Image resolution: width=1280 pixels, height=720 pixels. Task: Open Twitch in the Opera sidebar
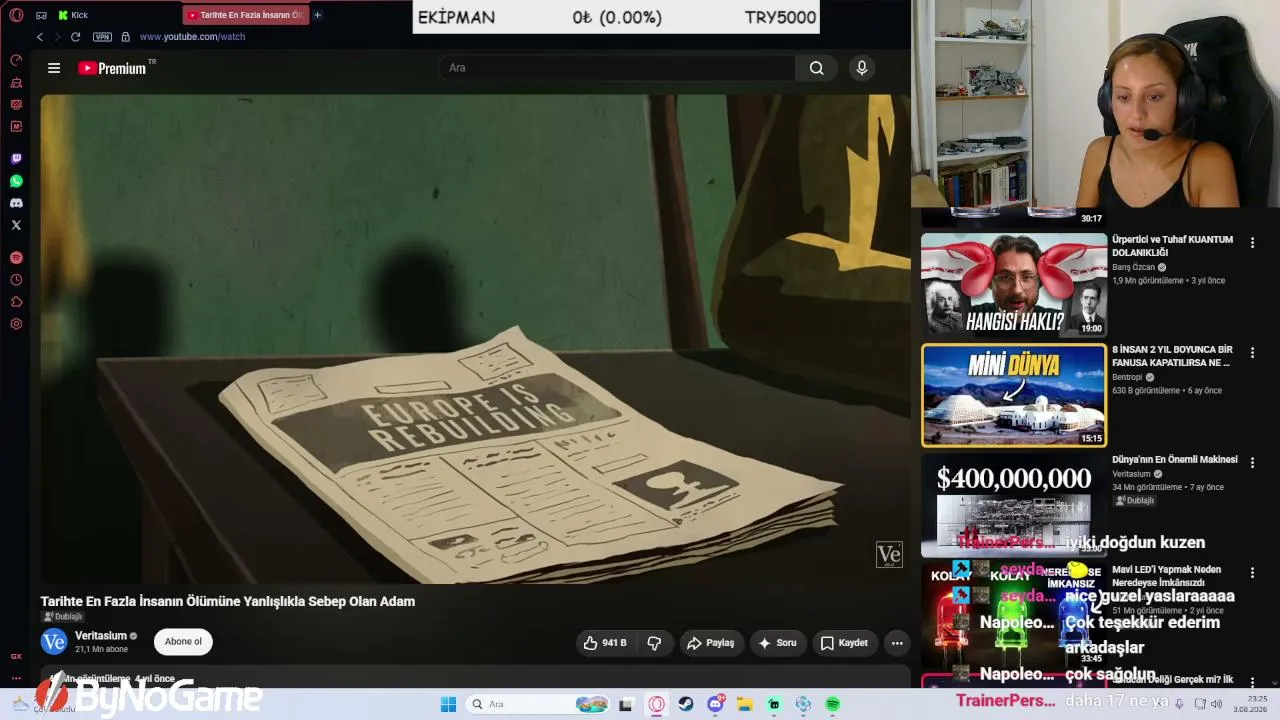(16, 159)
